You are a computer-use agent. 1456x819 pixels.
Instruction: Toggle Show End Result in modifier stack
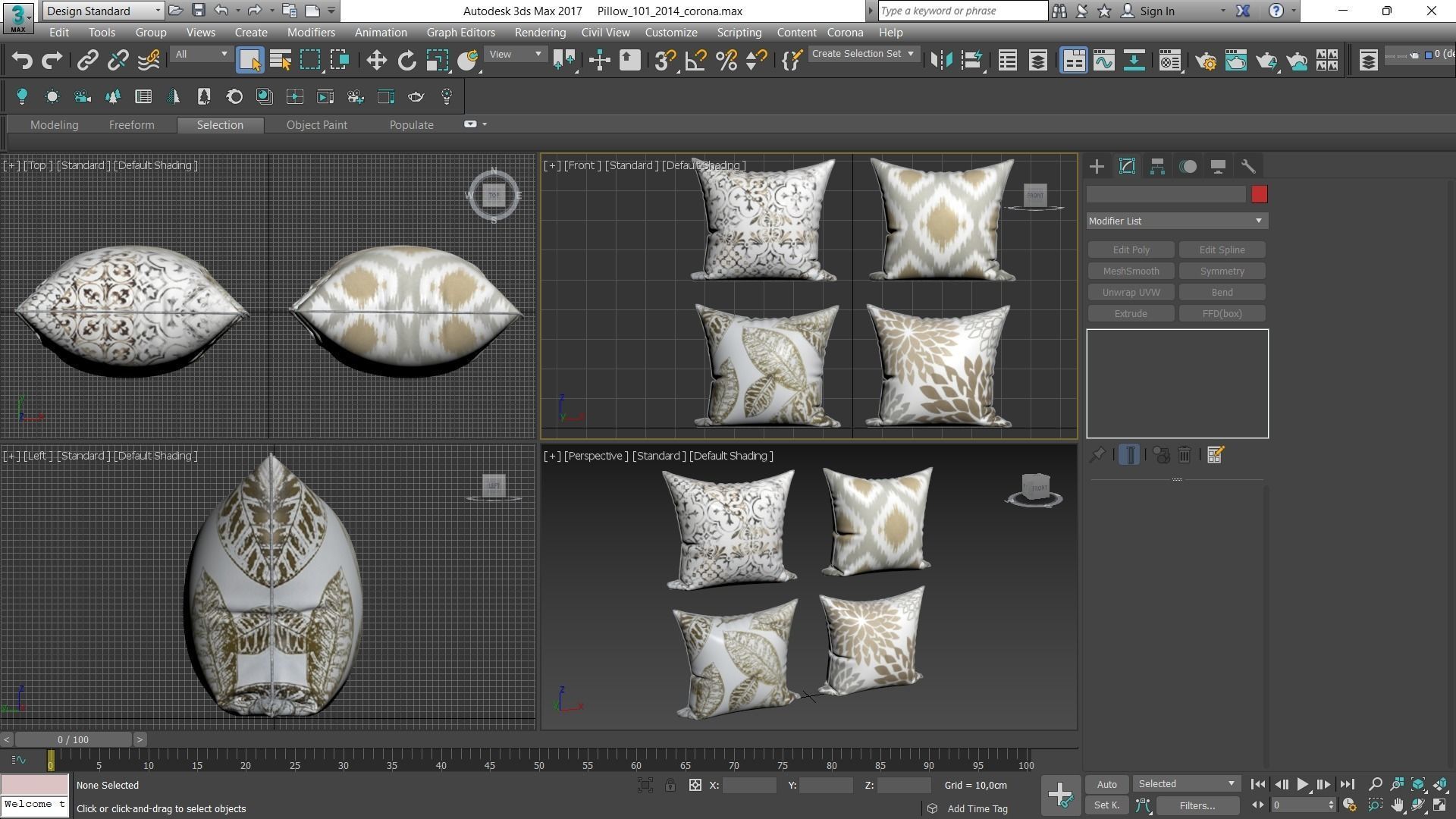(1129, 454)
